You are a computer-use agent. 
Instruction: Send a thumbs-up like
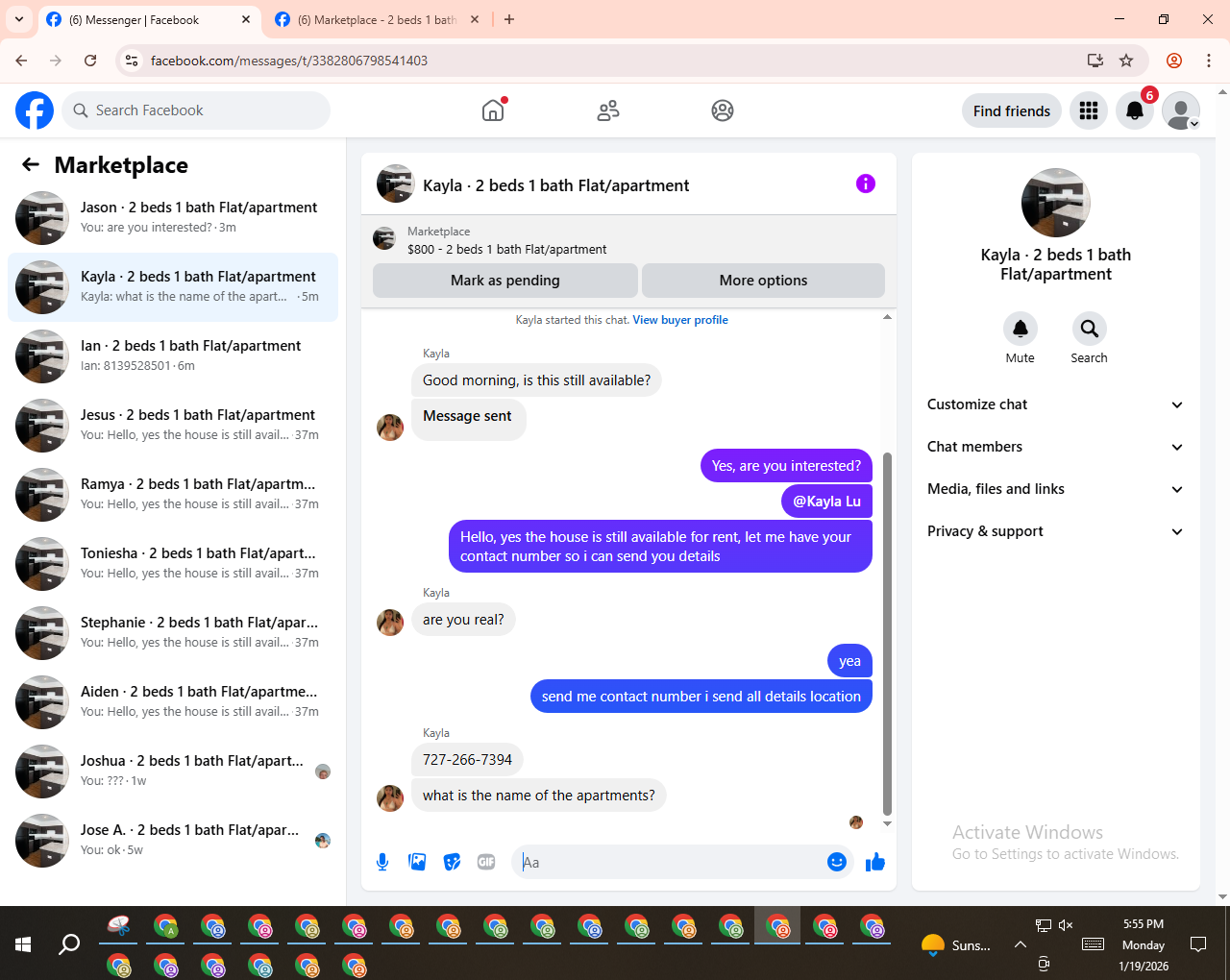tap(874, 862)
